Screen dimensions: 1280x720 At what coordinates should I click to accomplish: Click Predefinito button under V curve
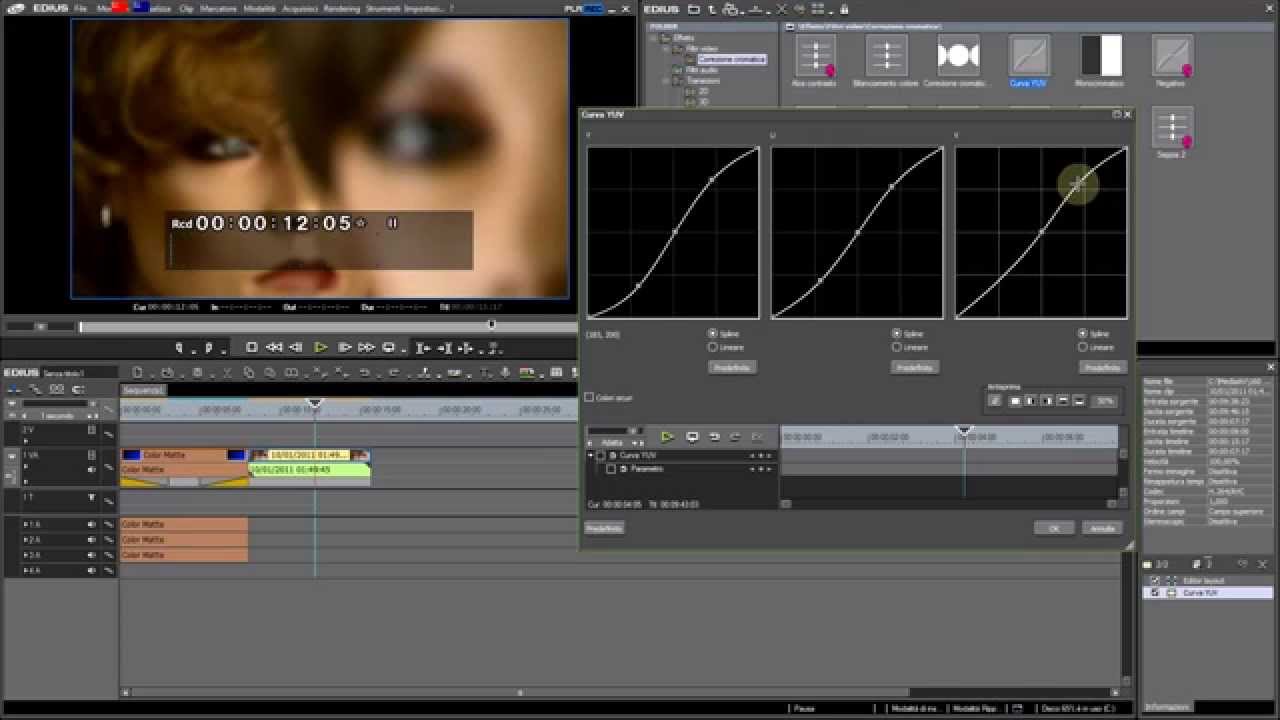[x=1104, y=368]
